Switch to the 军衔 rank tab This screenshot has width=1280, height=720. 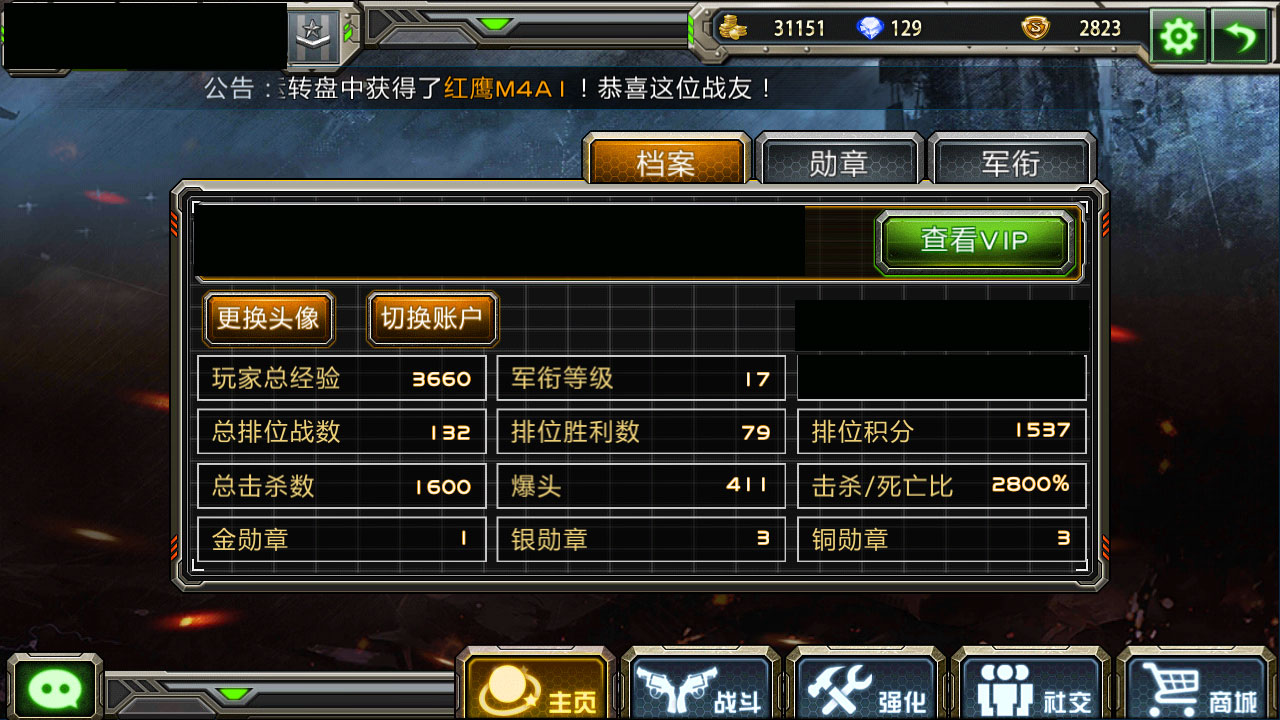pyautogui.click(x=1011, y=161)
